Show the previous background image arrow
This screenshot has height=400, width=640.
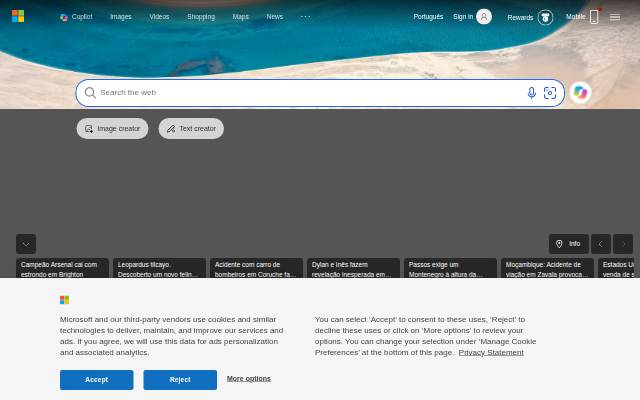coord(601,244)
